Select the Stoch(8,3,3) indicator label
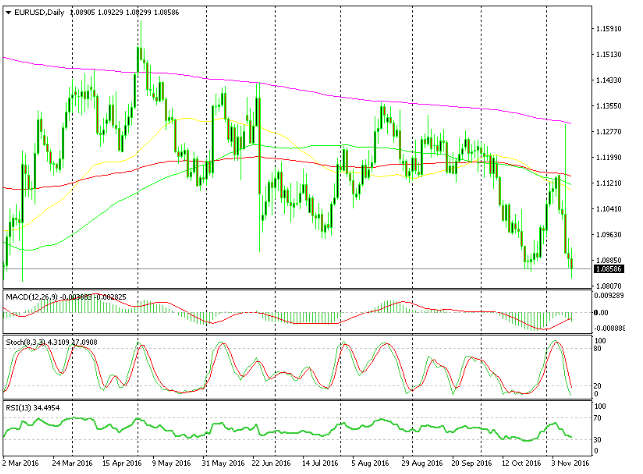This screenshot has height=474, width=643. [26, 342]
